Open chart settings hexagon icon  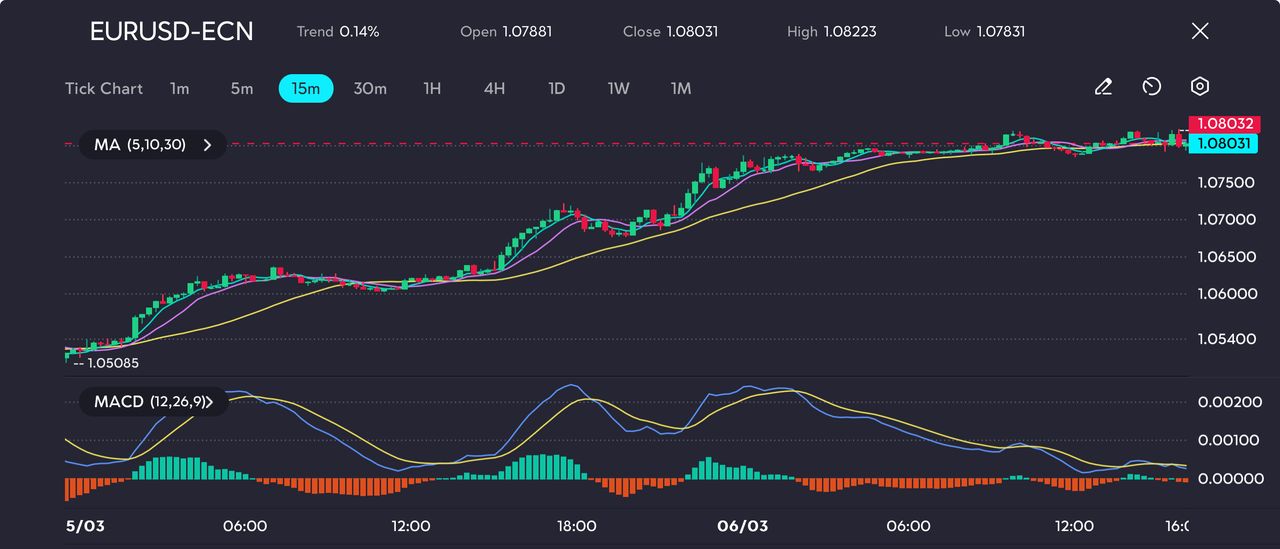tap(1200, 88)
